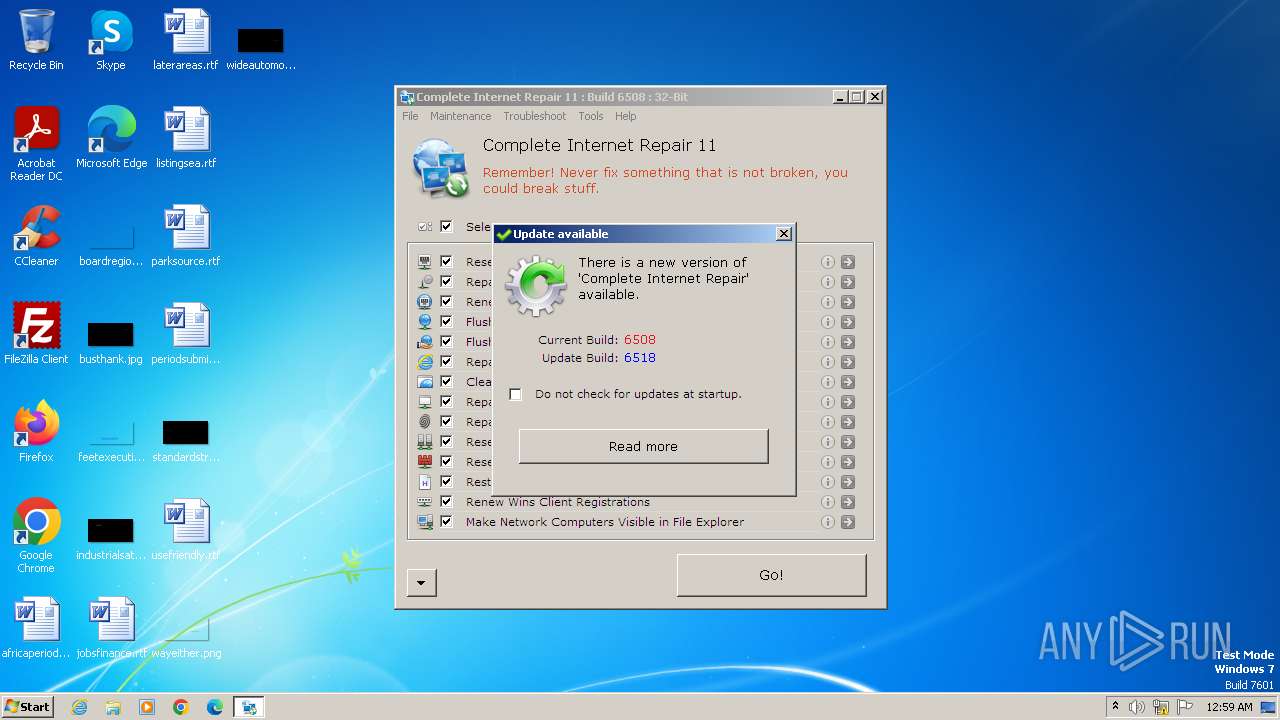Click the green gear update icon
Image resolution: width=1280 pixels, height=720 pixels.
pos(536,286)
